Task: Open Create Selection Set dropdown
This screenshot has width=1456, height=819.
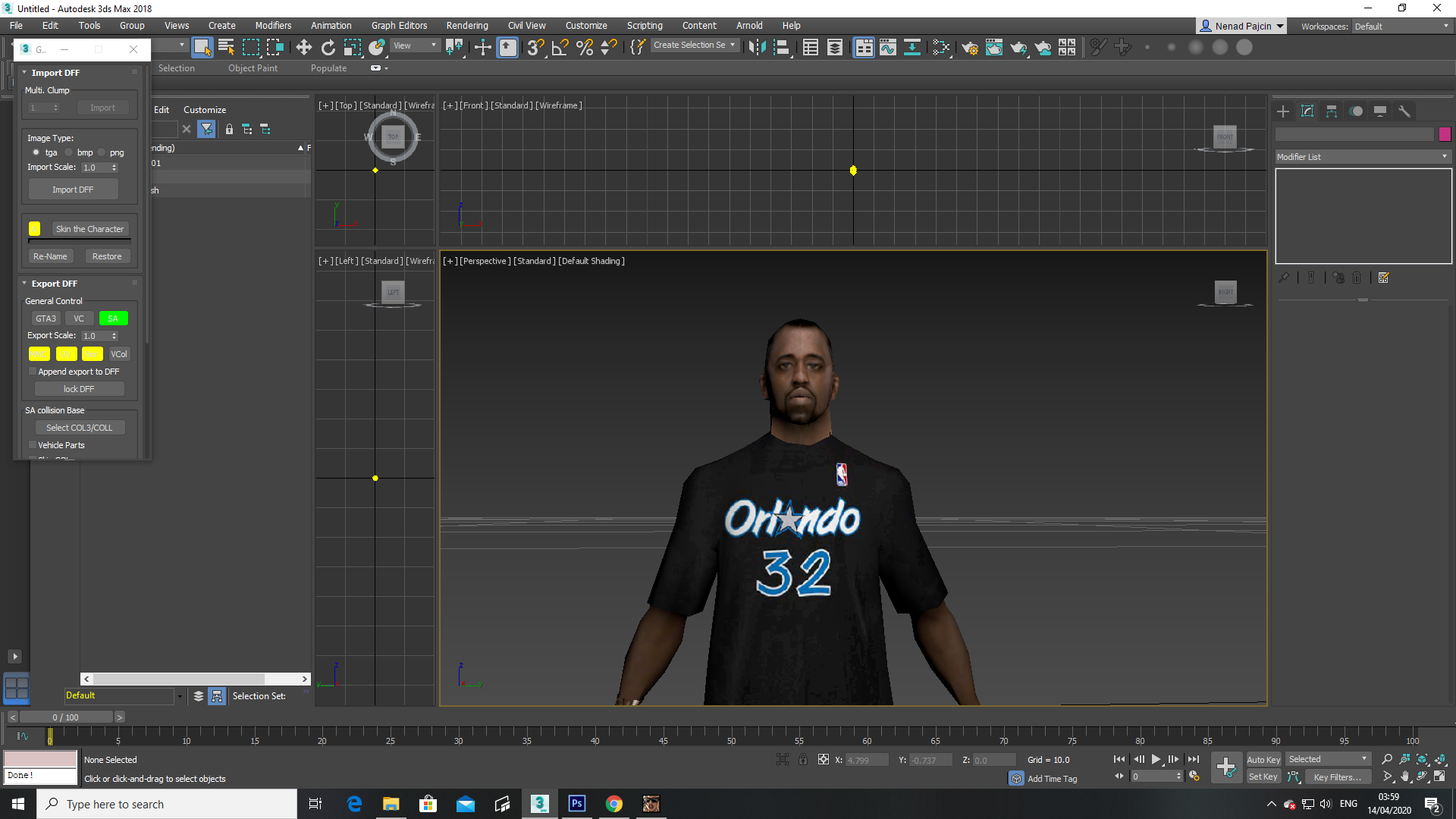Action: [x=694, y=45]
